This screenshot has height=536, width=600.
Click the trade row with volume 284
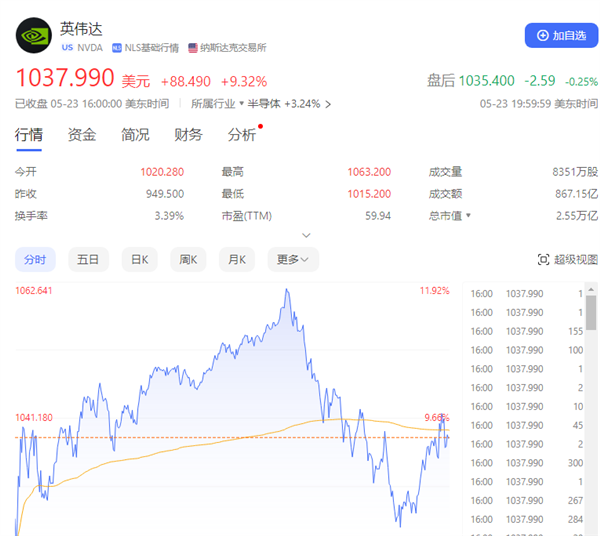527,520
